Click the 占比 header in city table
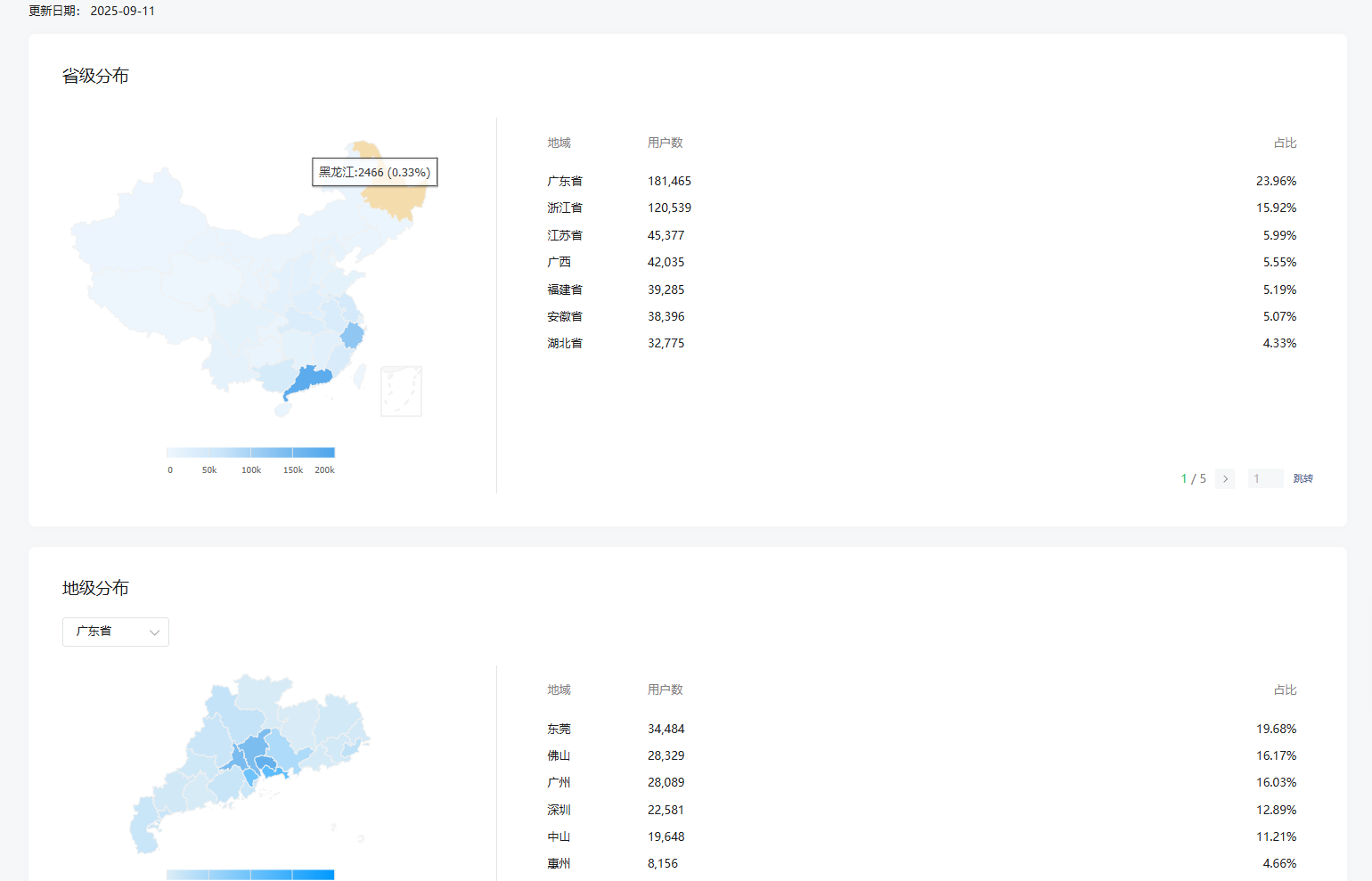 [1285, 689]
